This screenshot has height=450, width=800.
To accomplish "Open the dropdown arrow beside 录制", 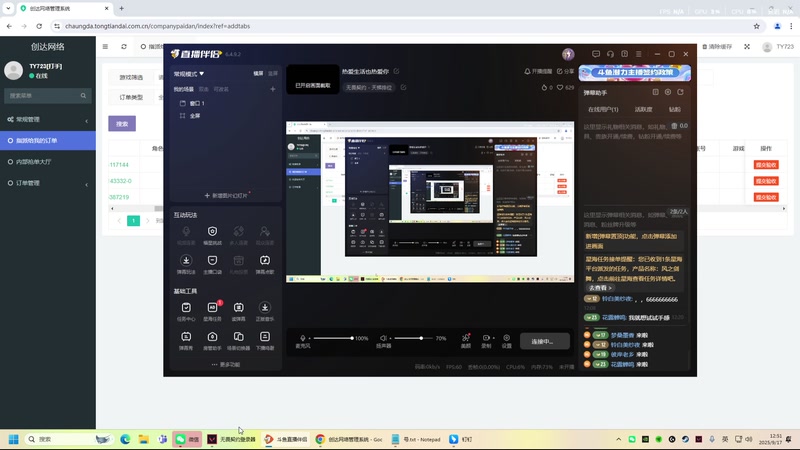I will point(493,338).
